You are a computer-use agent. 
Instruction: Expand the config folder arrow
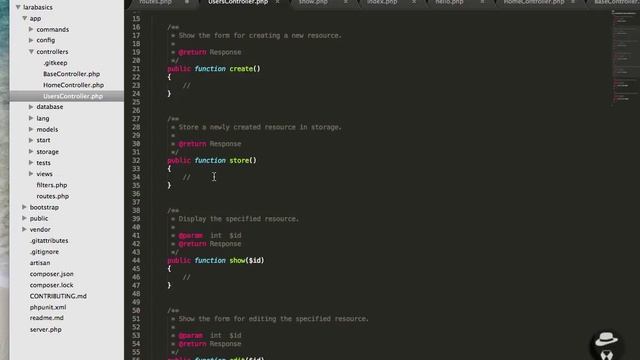[x=31, y=40]
